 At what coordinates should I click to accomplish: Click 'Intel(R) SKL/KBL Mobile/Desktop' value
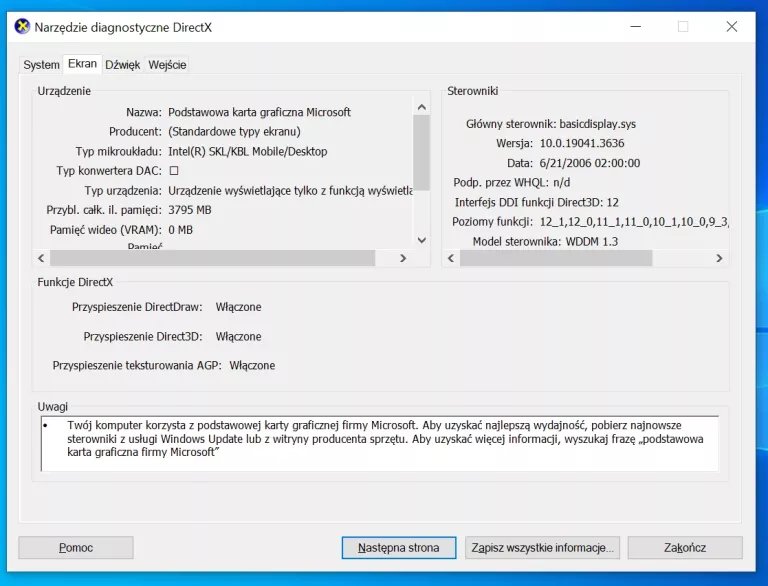point(248,151)
